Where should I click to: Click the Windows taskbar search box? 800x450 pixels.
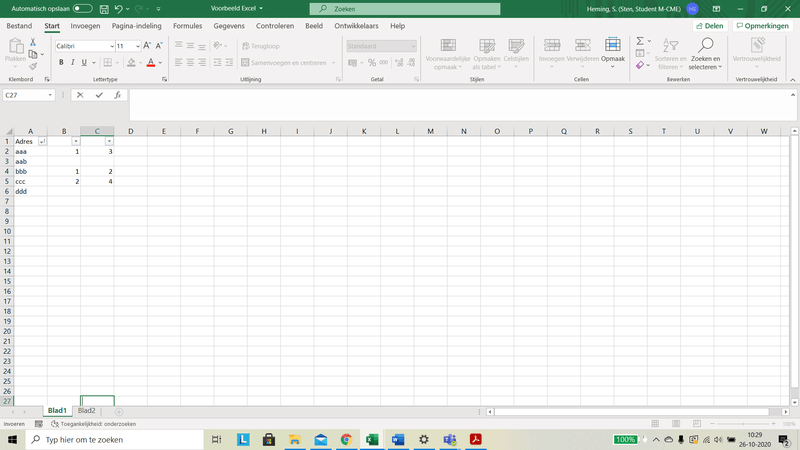click(x=114, y=439)
